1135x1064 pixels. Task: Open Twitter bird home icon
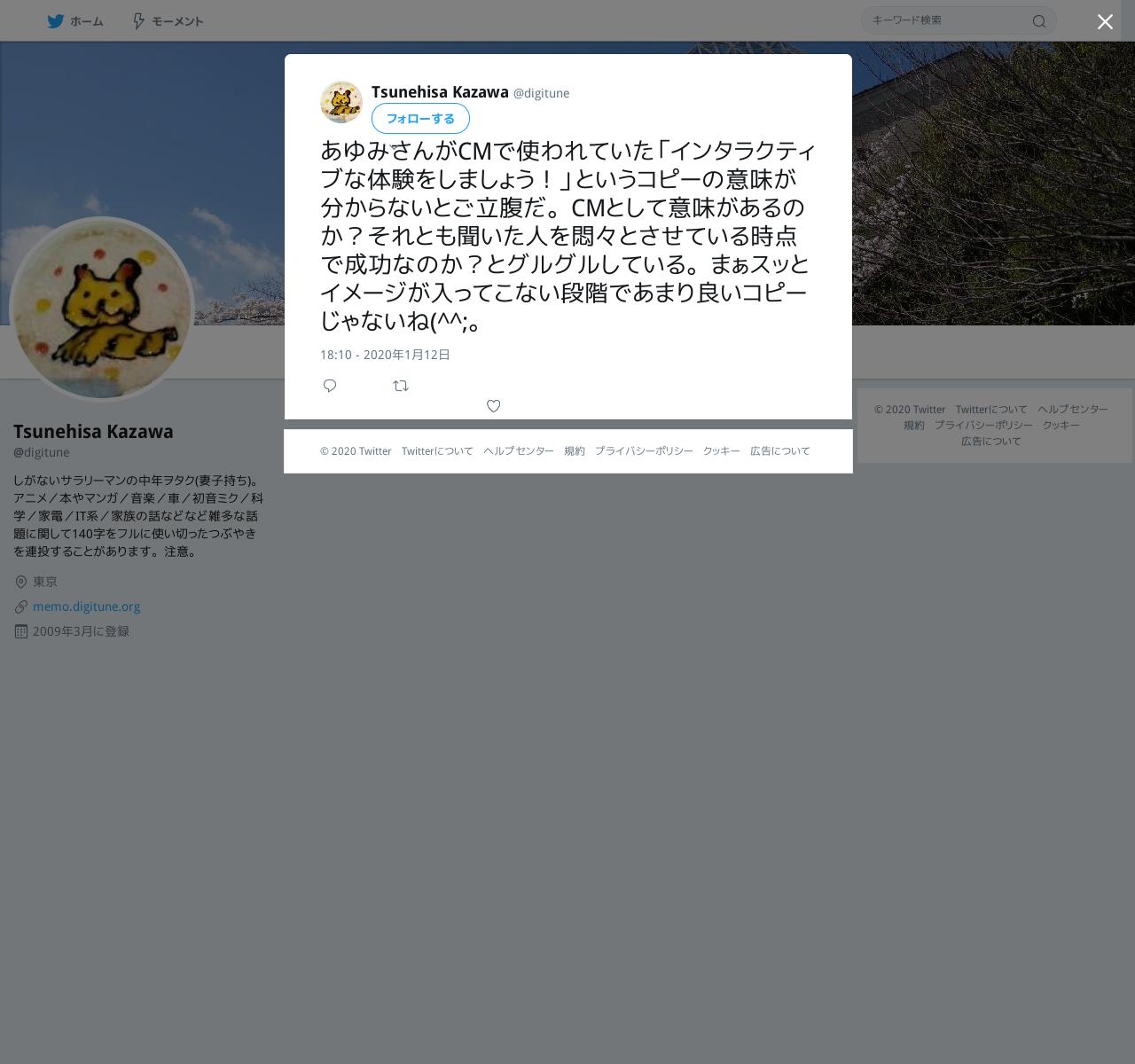(55, 21)
